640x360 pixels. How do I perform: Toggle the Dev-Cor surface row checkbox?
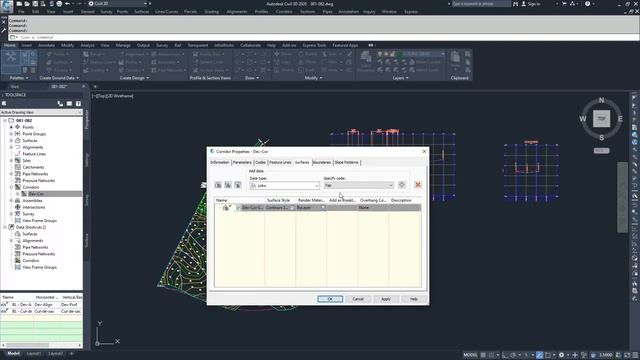click(239, 208)
